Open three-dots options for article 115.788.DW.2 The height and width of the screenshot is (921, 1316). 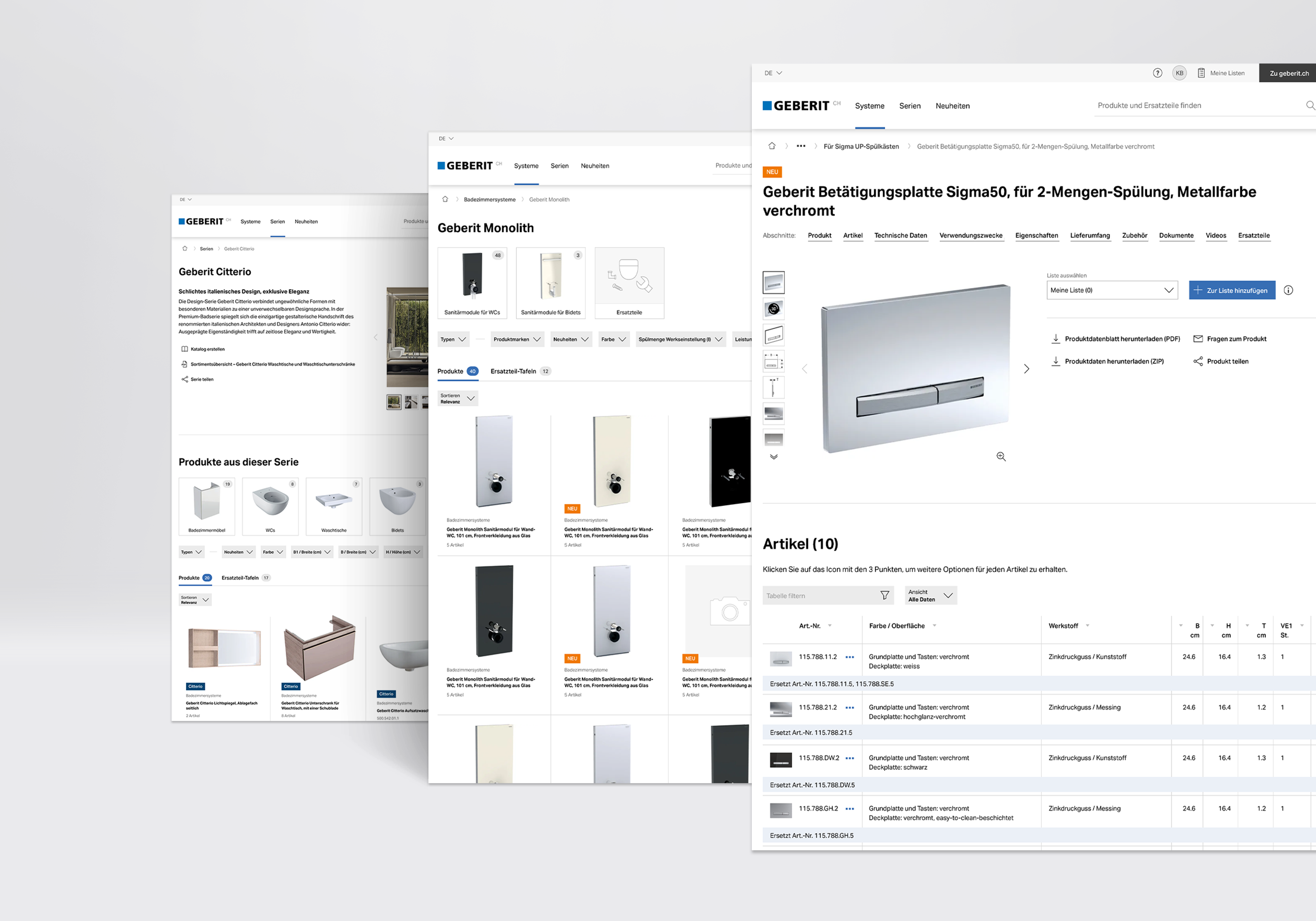coord(849,758)
